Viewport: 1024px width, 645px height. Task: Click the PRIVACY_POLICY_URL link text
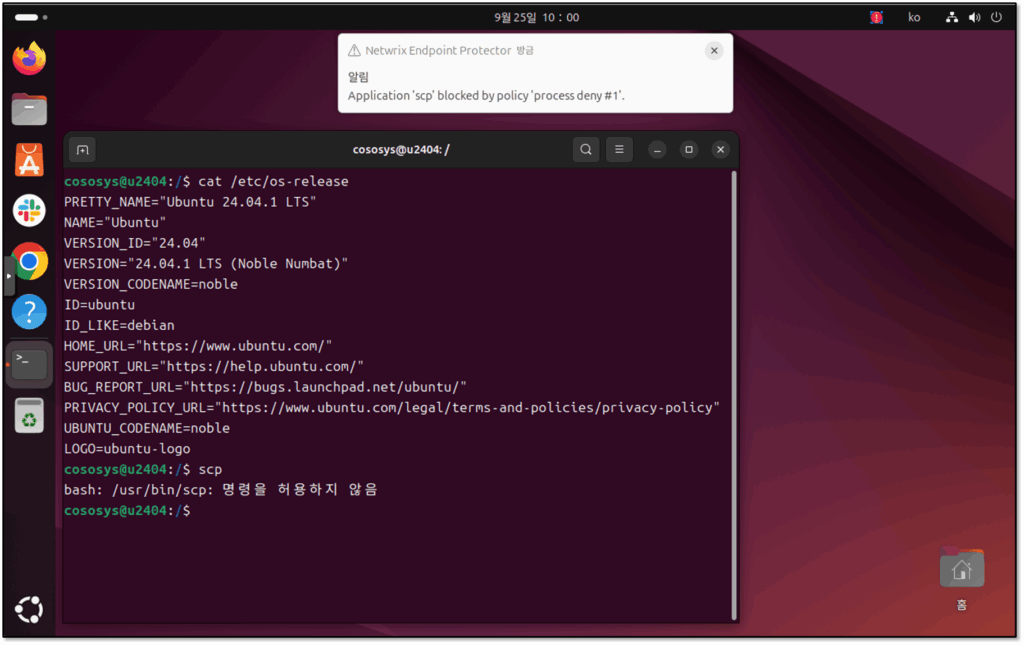467,407
